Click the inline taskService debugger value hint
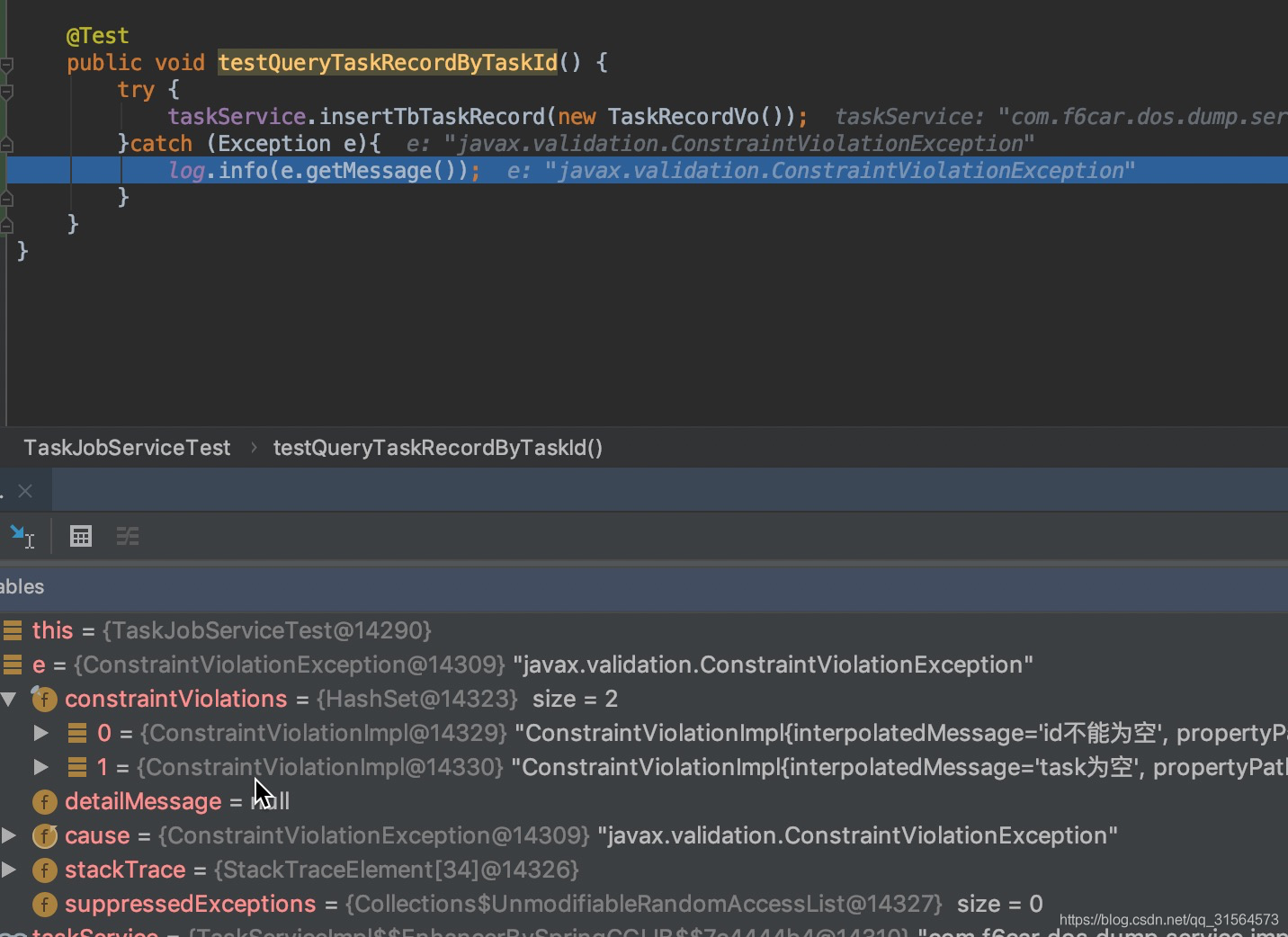The image size is (1288, 937). click(1060, 117)
